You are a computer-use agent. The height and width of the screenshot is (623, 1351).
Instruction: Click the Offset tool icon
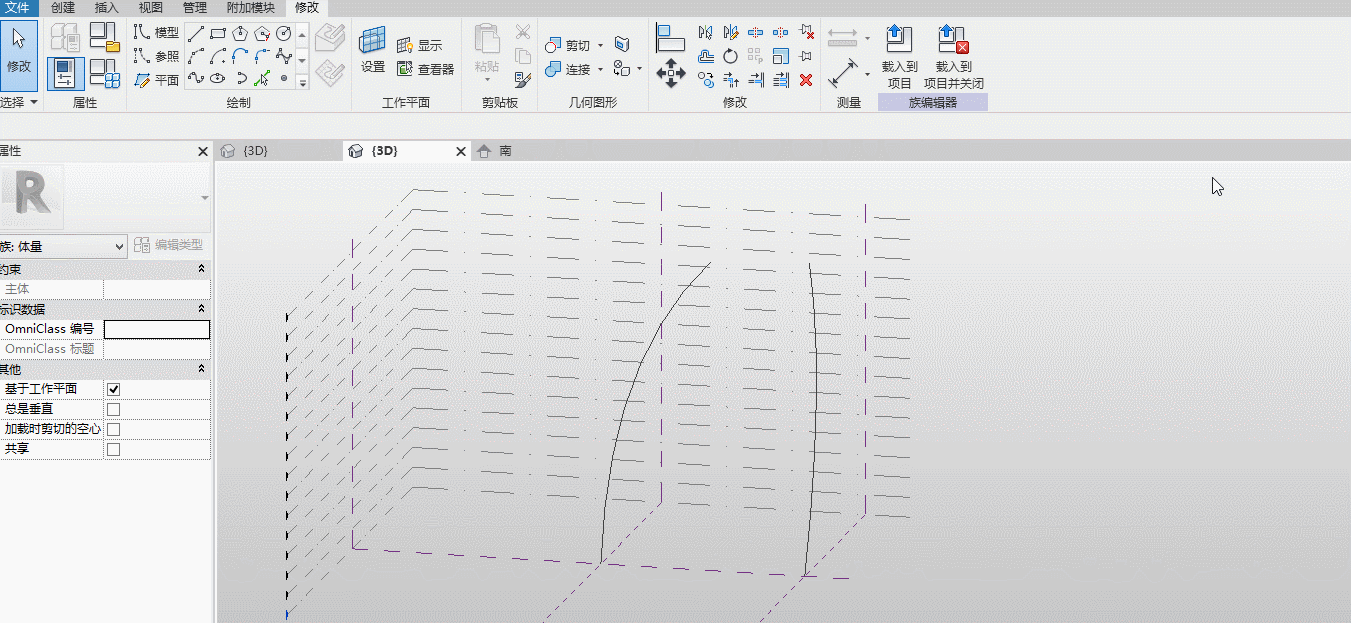click(706, 56)
